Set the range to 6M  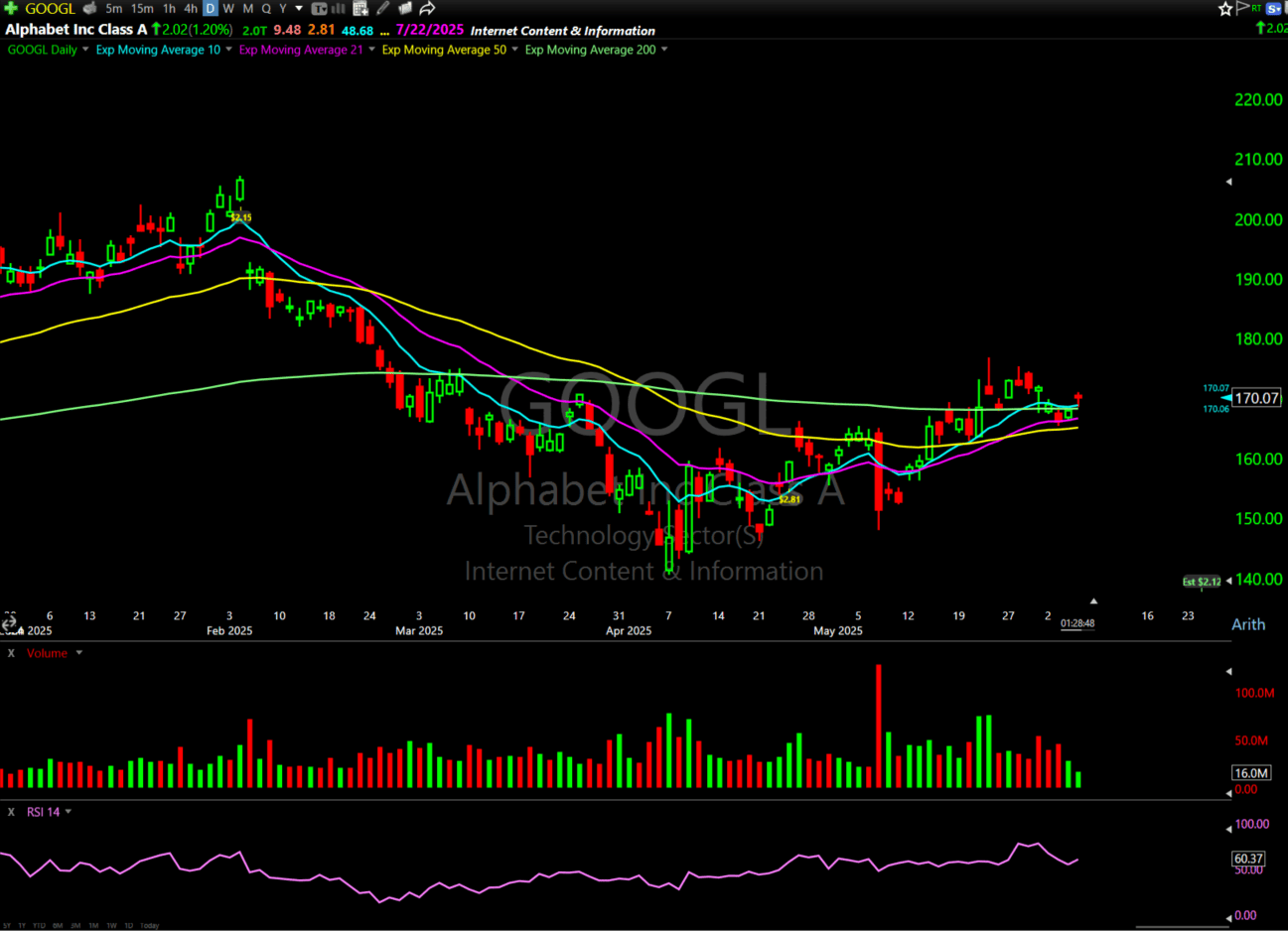tap(58, 925)
